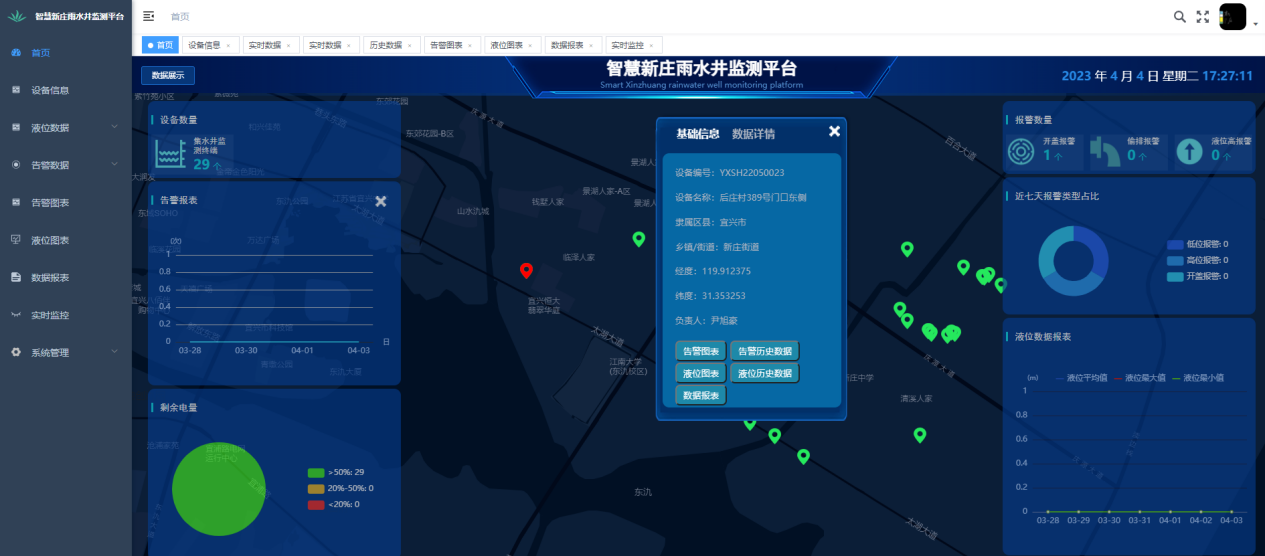The image size is (1265, 556).
Task: Click the red alarm map marker
Action: [x=527, y=270]
